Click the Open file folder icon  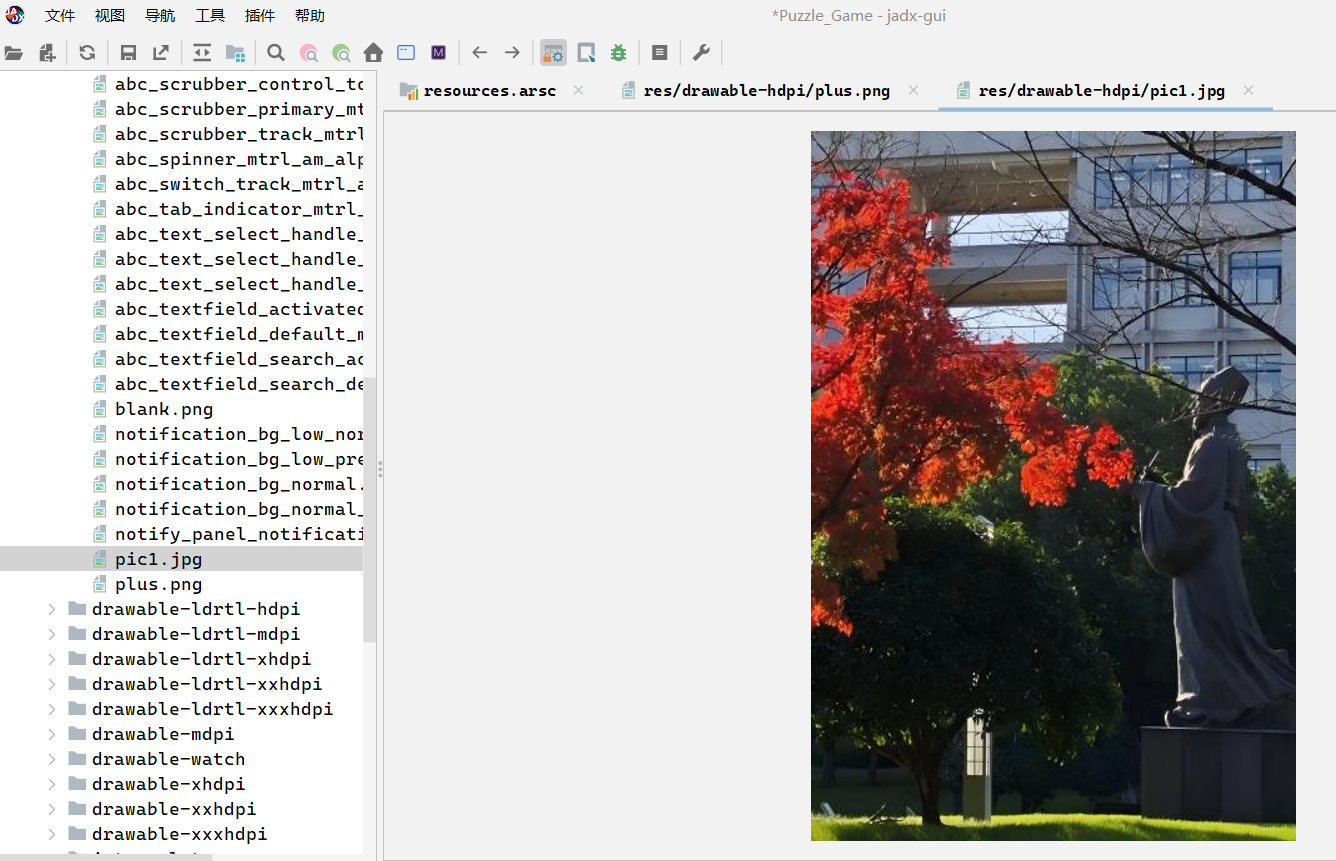pos(13,53)
